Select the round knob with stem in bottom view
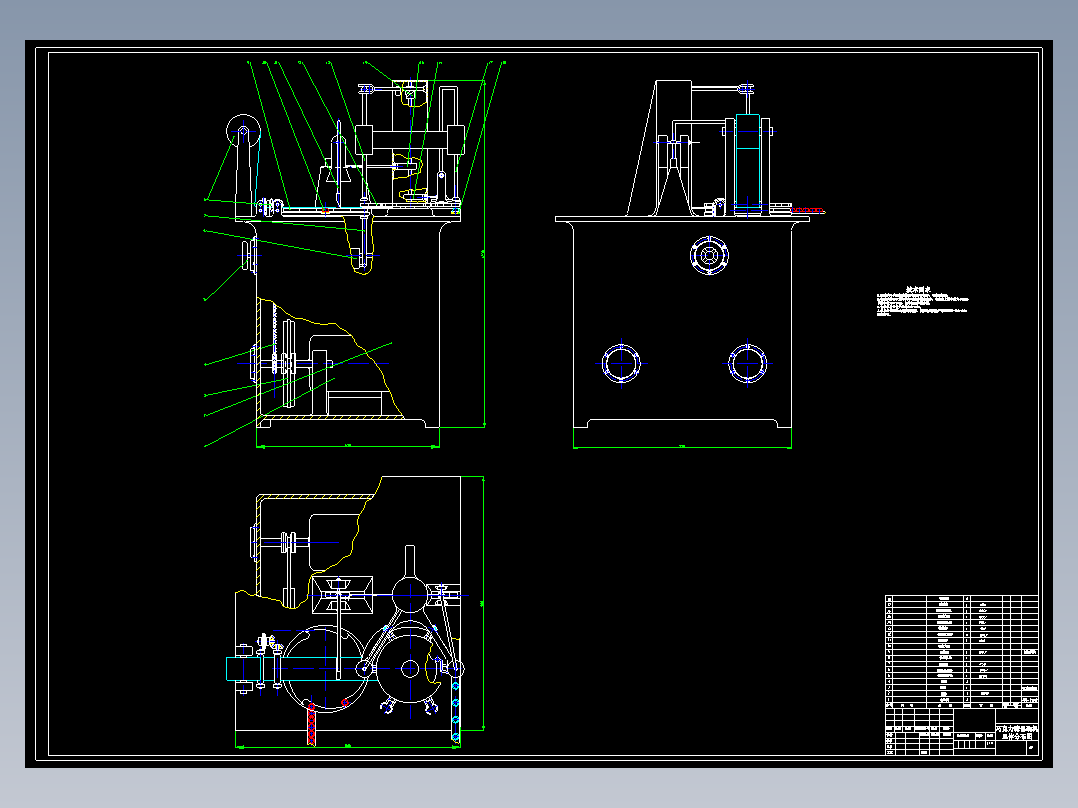This screenshot has width=1078, height=808. pos(410,581)
